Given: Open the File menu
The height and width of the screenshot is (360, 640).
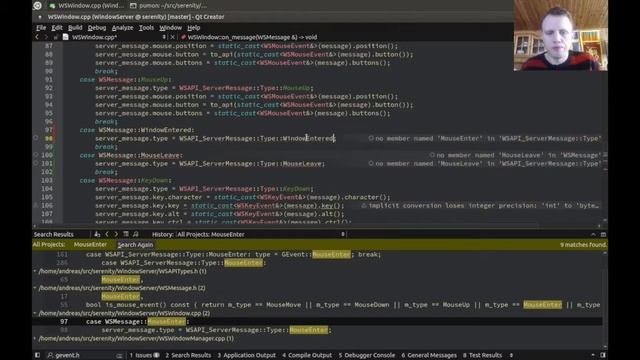Looking at the screenshot, I should (41, 28).
